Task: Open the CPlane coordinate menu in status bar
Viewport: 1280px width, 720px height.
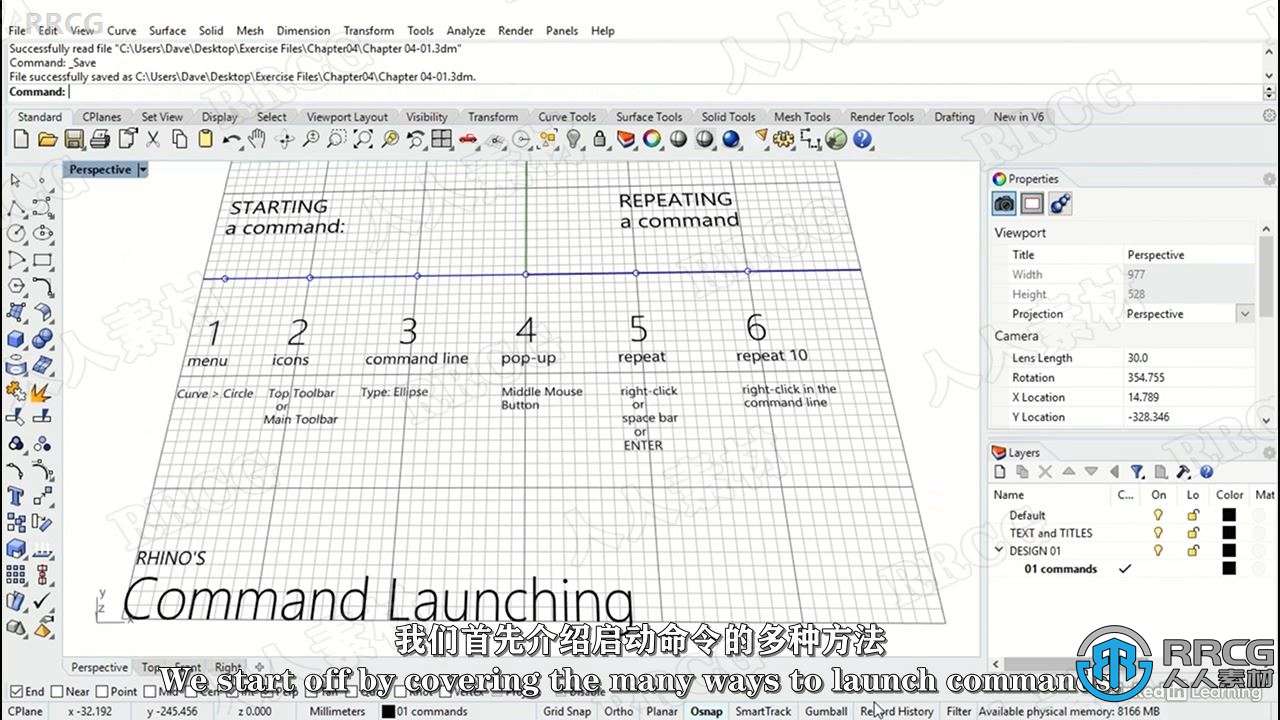Action: [25, 711]
